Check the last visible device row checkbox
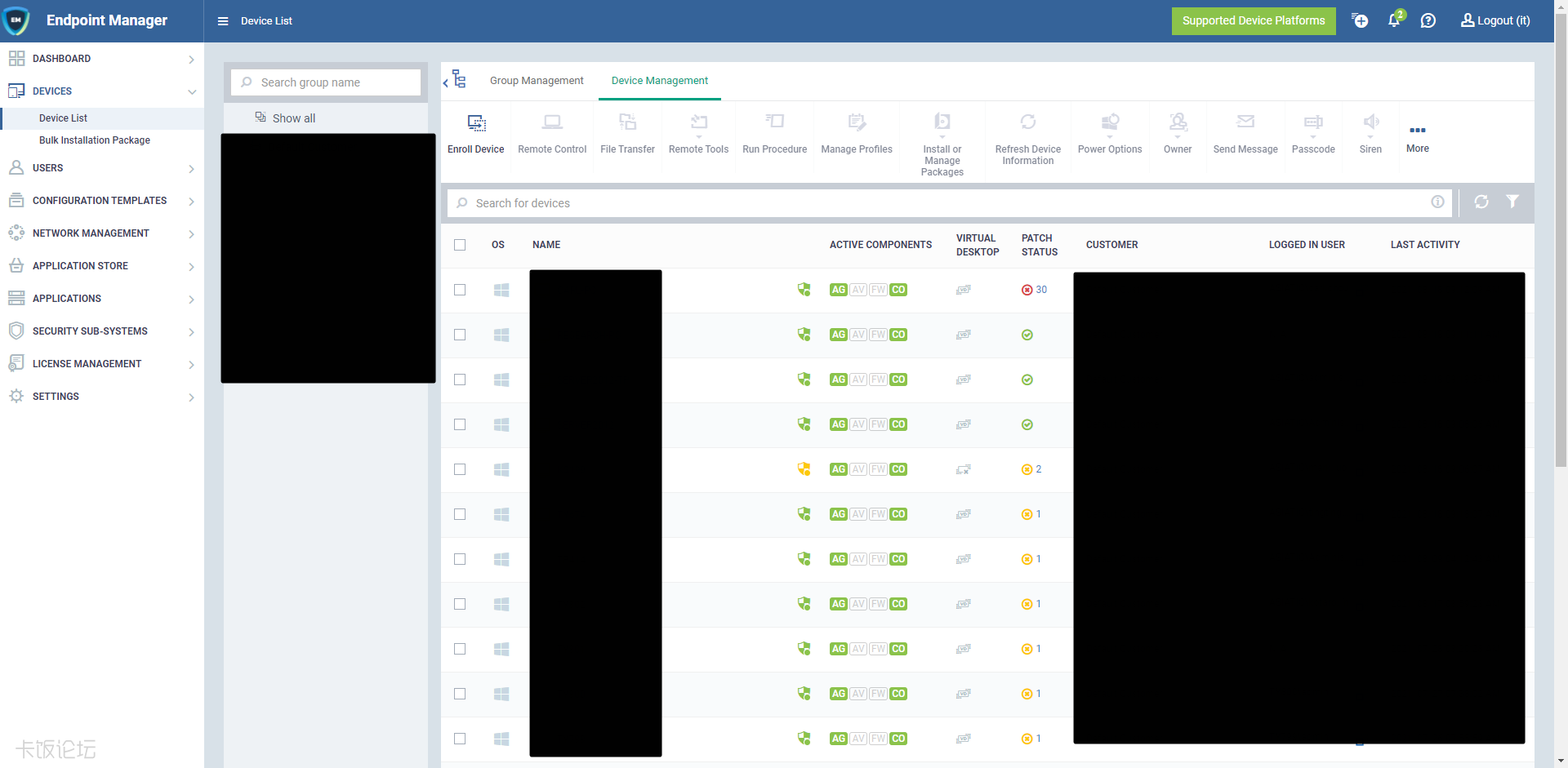Viewport: 1568px width, 768px height. click(x=460, y=739)
